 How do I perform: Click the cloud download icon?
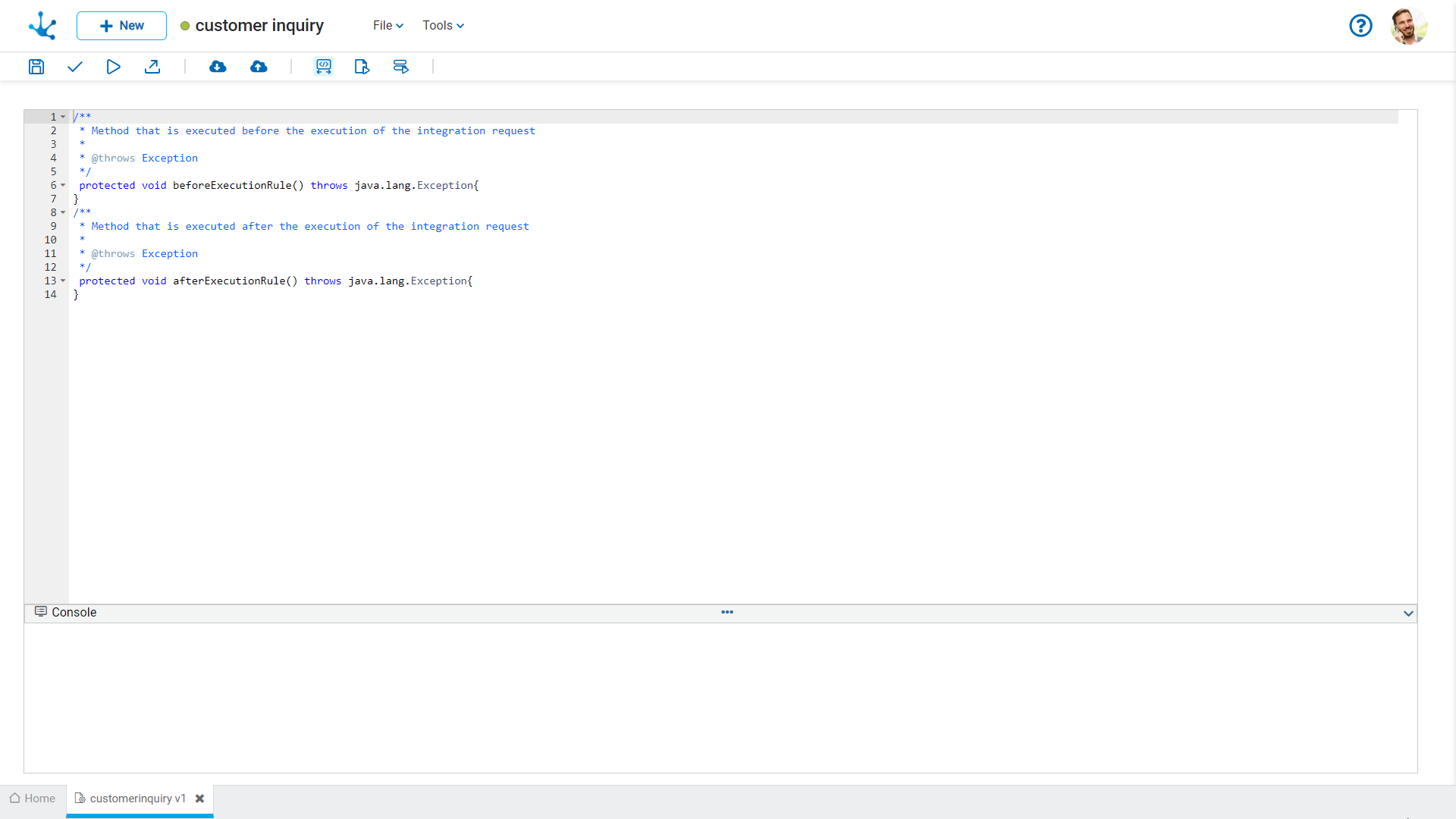click(x=218, y=67)
